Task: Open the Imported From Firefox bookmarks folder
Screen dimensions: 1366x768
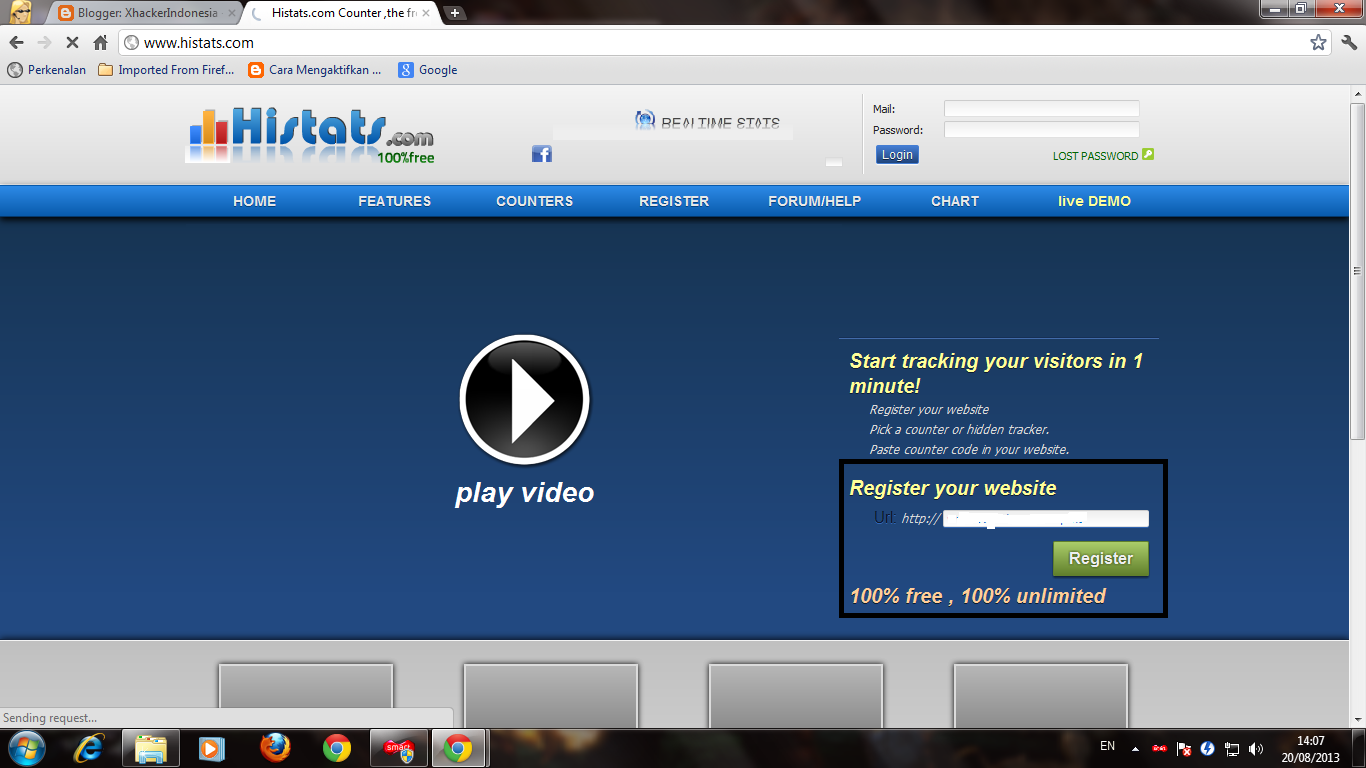Action: 166,70
